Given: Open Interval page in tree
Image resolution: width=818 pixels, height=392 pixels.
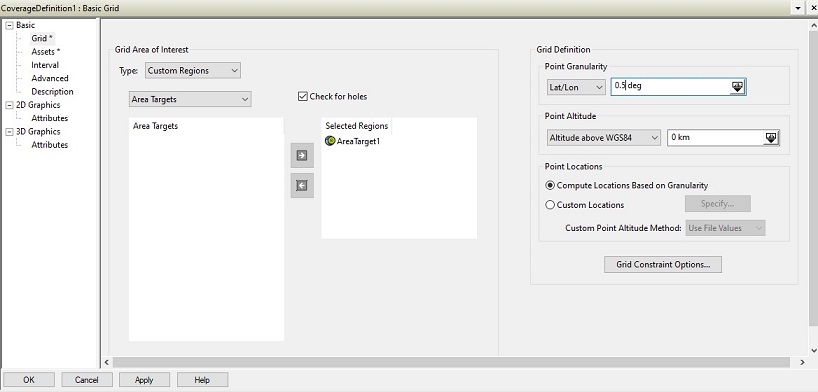Looking at the screenshot, I should [x=45, y=65].
